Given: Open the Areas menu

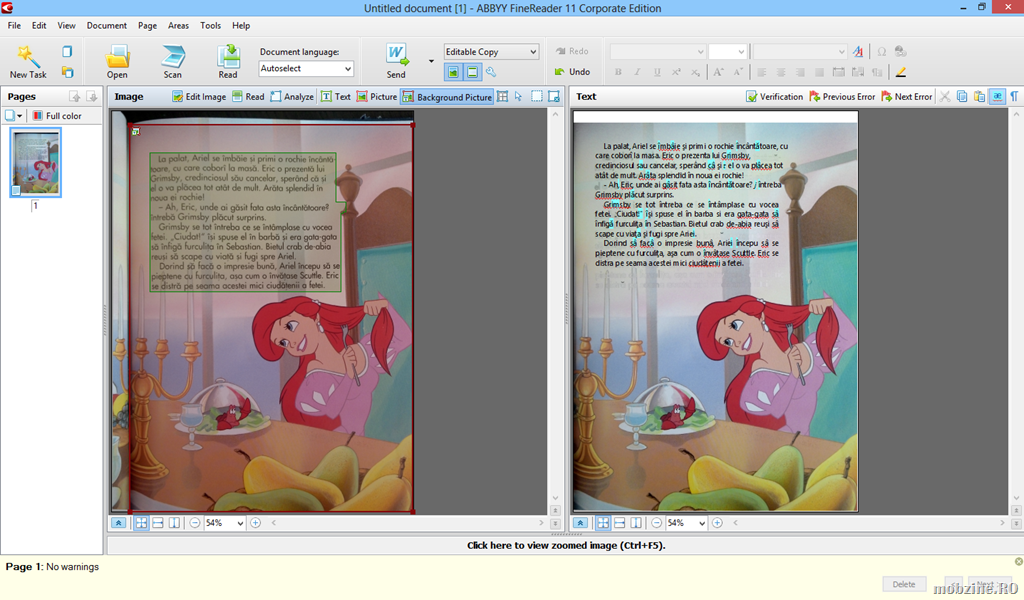Looking at the screenshot, I should pos(178,25).
